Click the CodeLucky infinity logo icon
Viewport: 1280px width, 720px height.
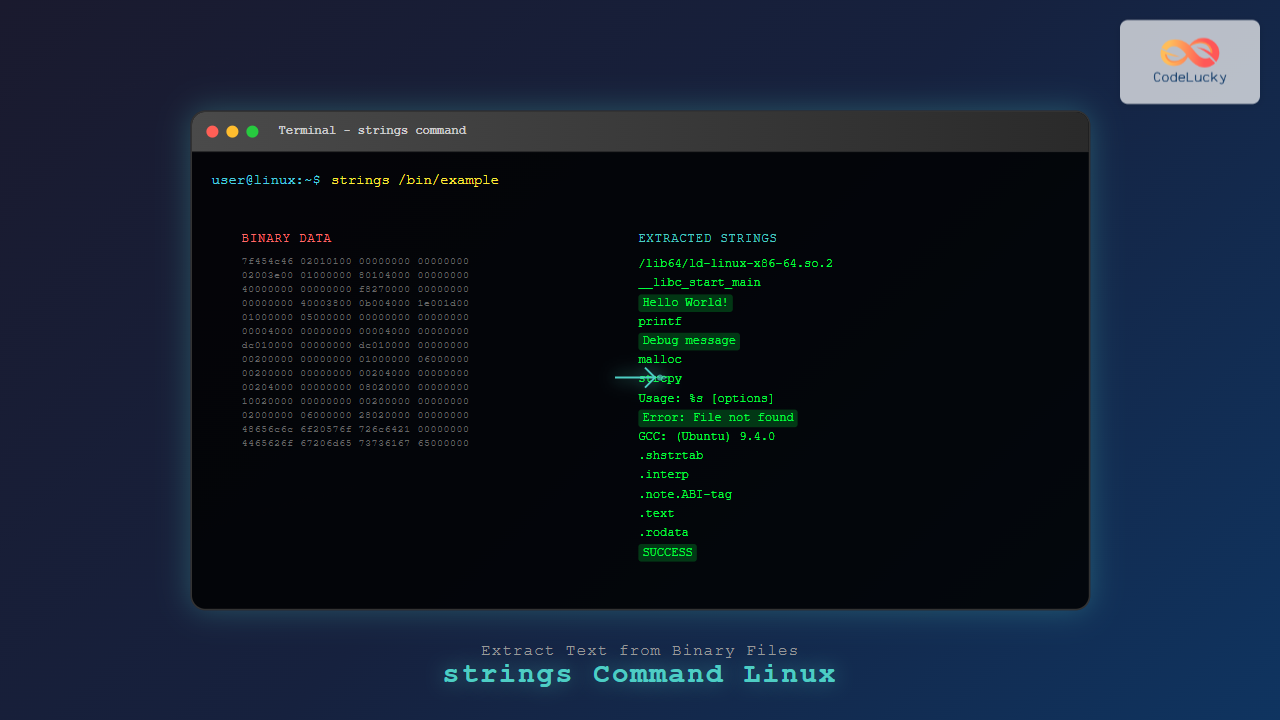(x=1189, y=52)
